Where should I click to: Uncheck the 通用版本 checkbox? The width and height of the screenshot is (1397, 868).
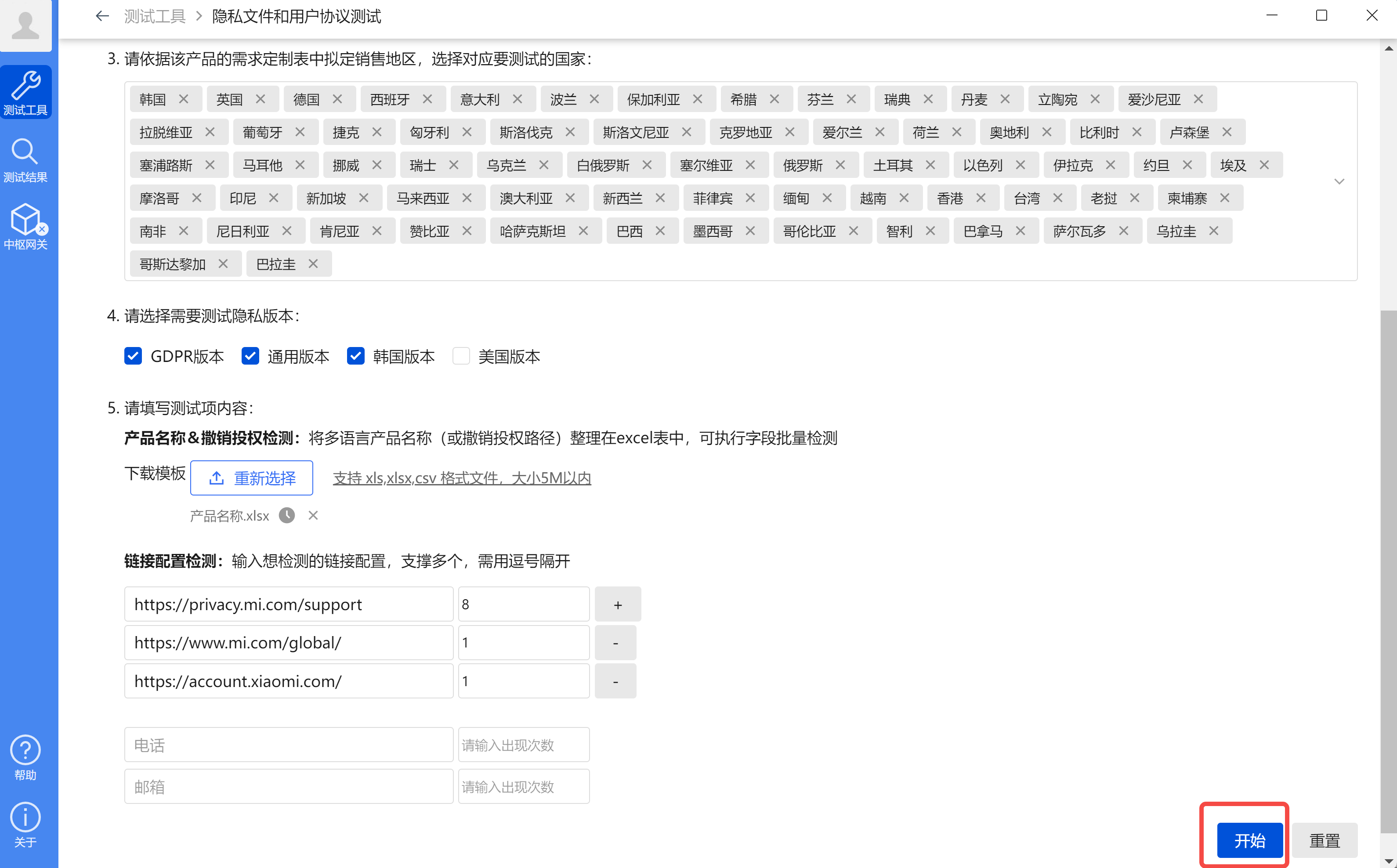tap(250, 356)
